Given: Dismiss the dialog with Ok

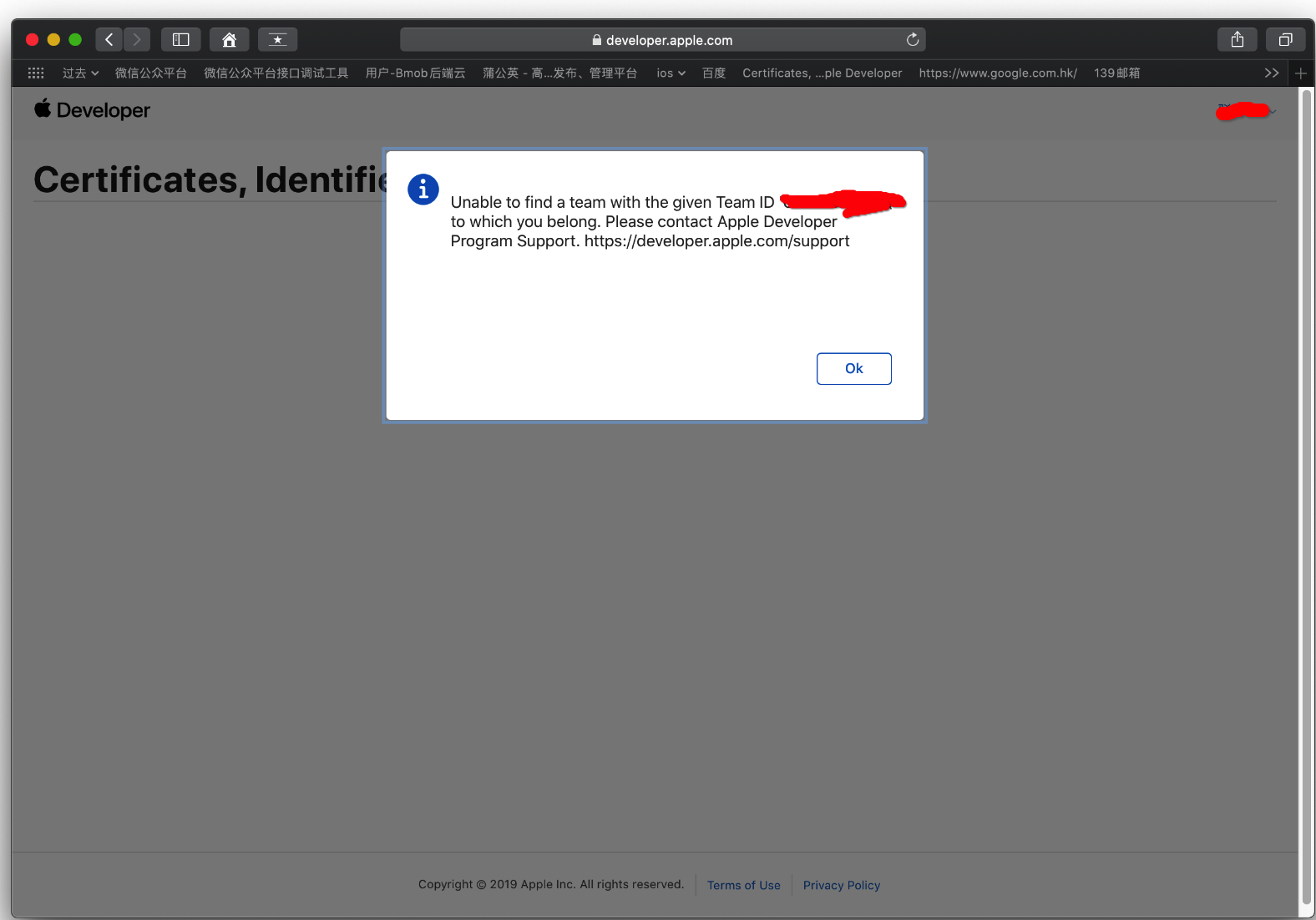Looking at the screenshot, I should (x=854, y=368).
